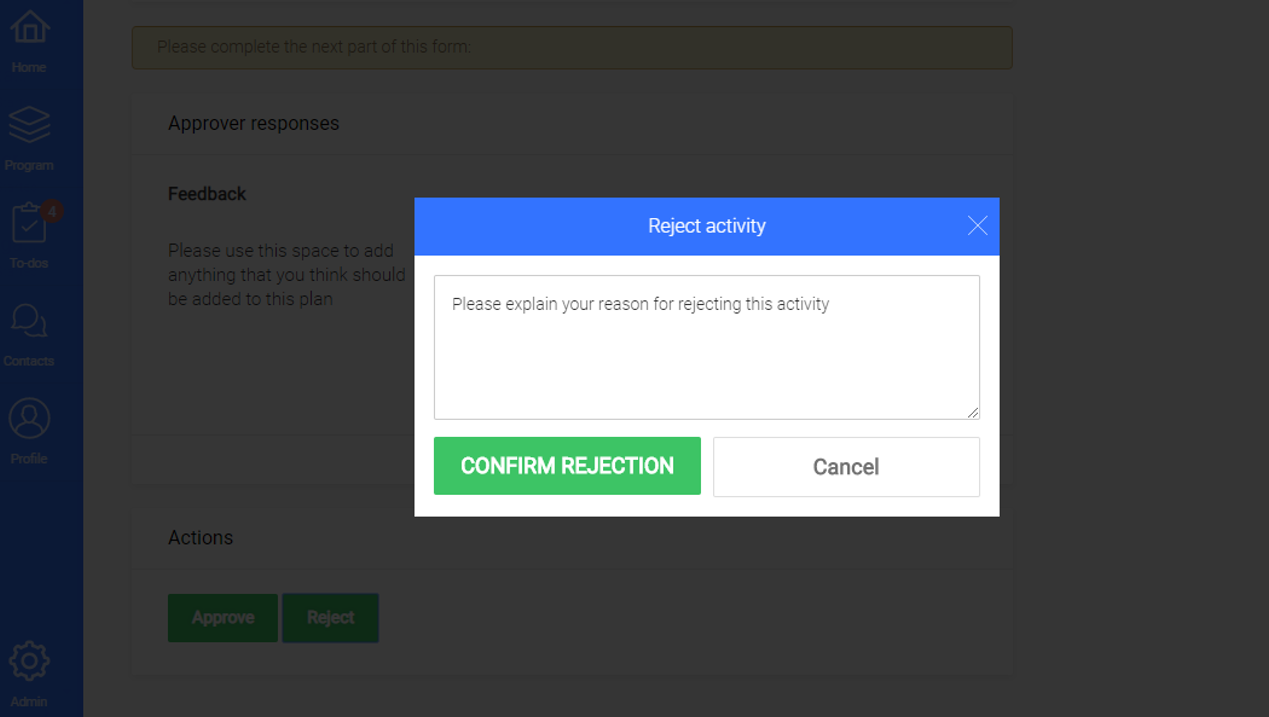Select the Approver responses section header
Image resolution: width=1269 pixels, height=717 pixels.
(254, 123)
